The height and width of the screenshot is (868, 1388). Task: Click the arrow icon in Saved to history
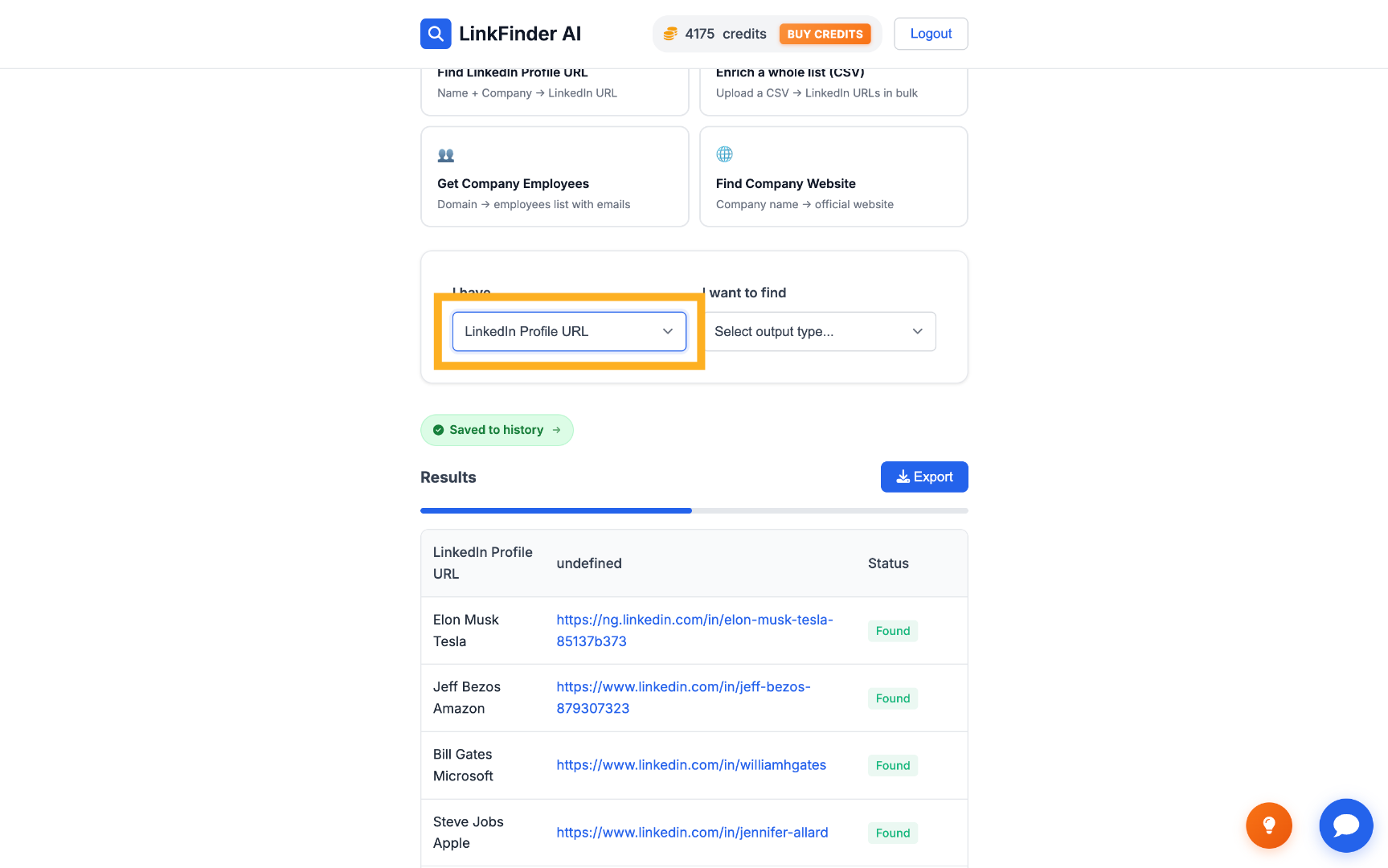[x=556, y=430]
